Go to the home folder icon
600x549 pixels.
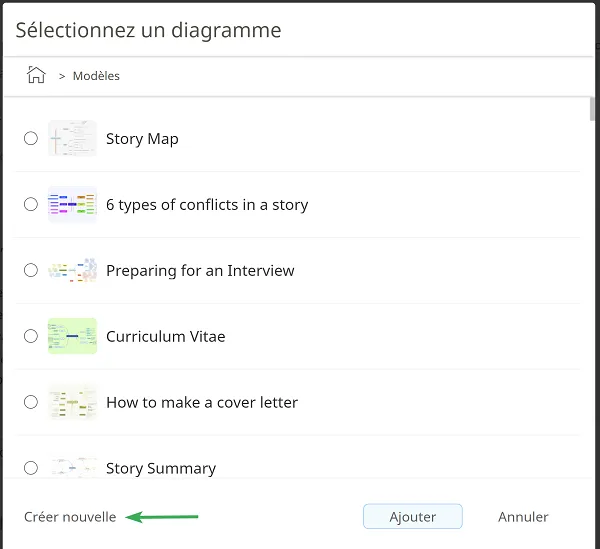pos(36,74)
